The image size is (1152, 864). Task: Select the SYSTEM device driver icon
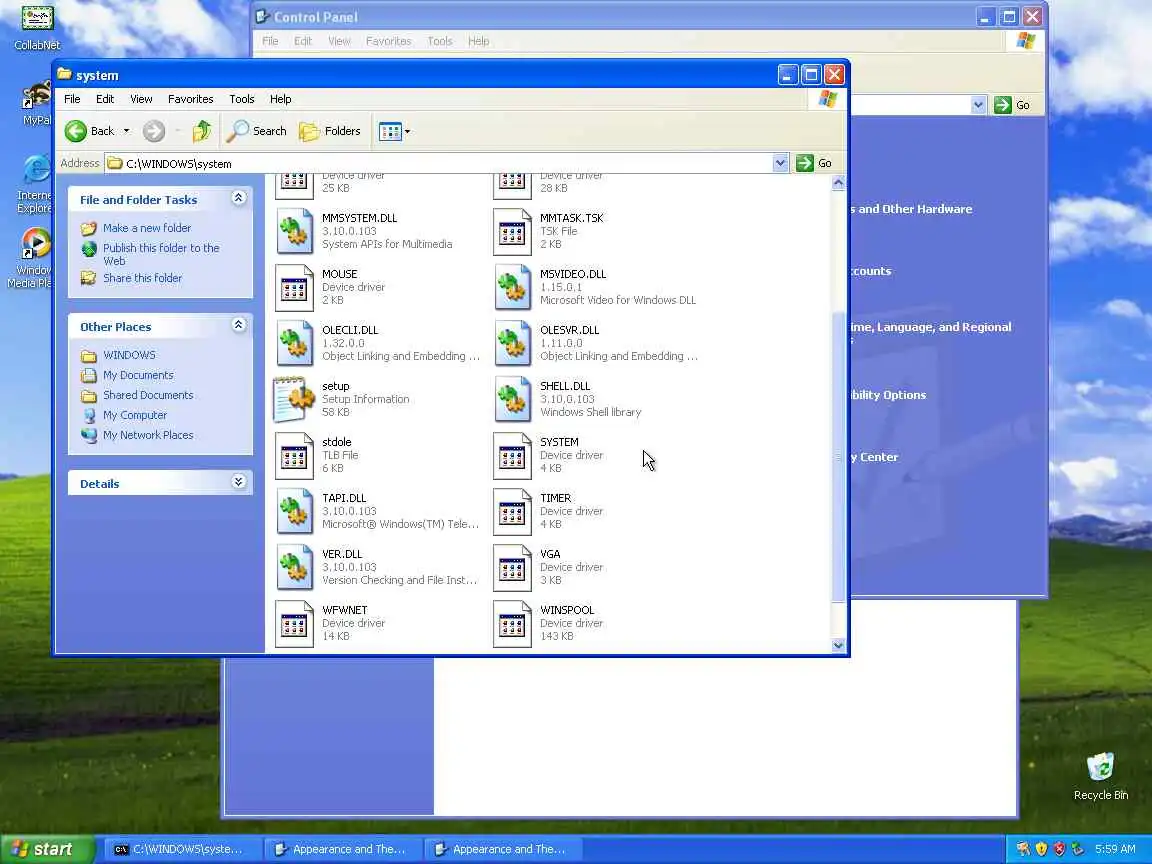point(512,456)
